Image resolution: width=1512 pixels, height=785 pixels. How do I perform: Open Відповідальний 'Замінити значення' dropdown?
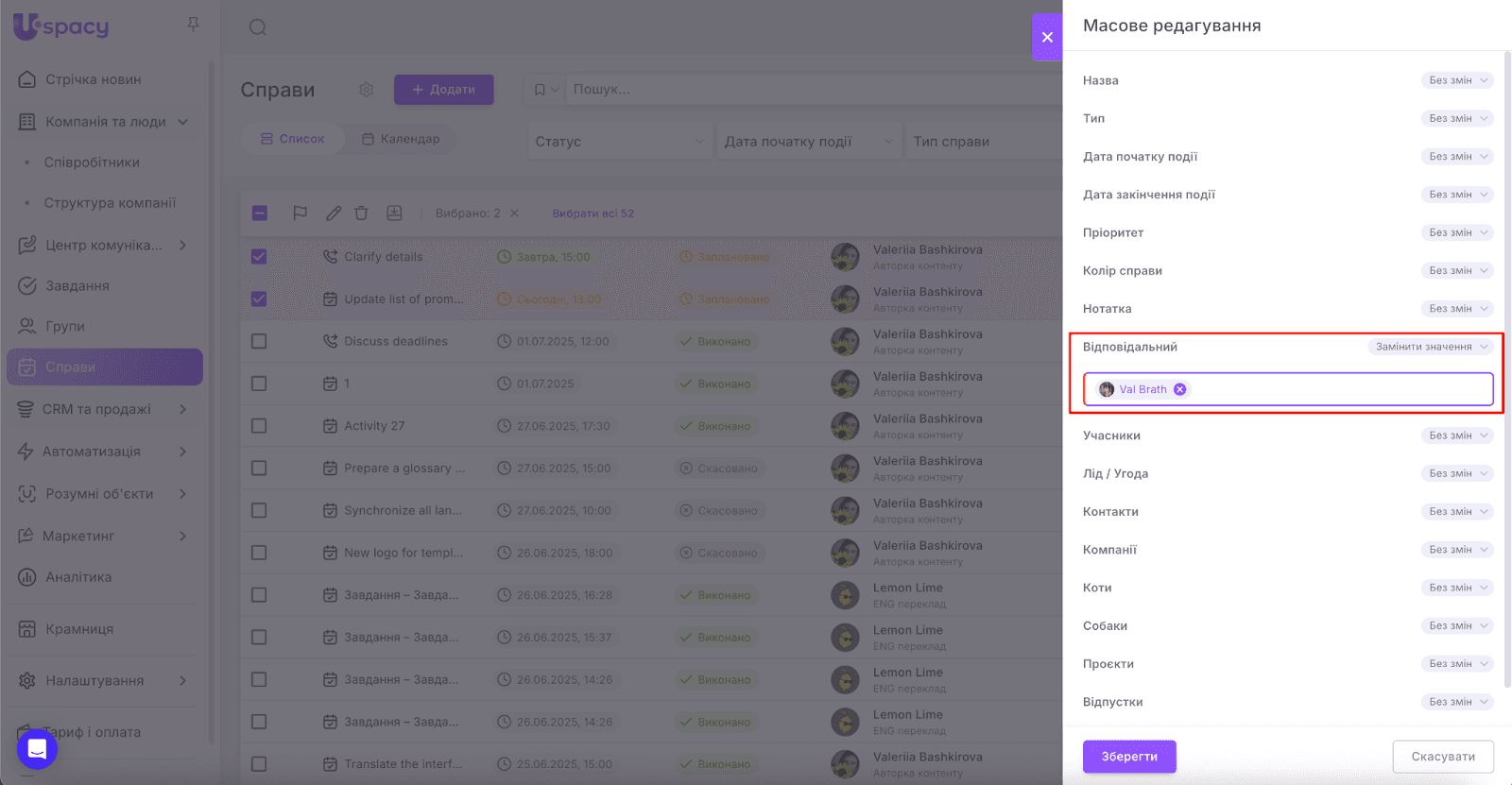tap(1431, 347)
